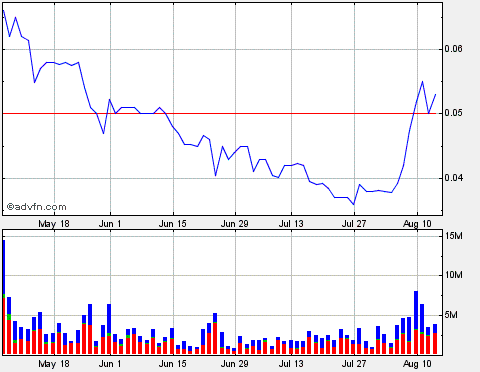480x372 pixels.
Task: Select Aug 10 date under price chart
Action: pos(417,224)
